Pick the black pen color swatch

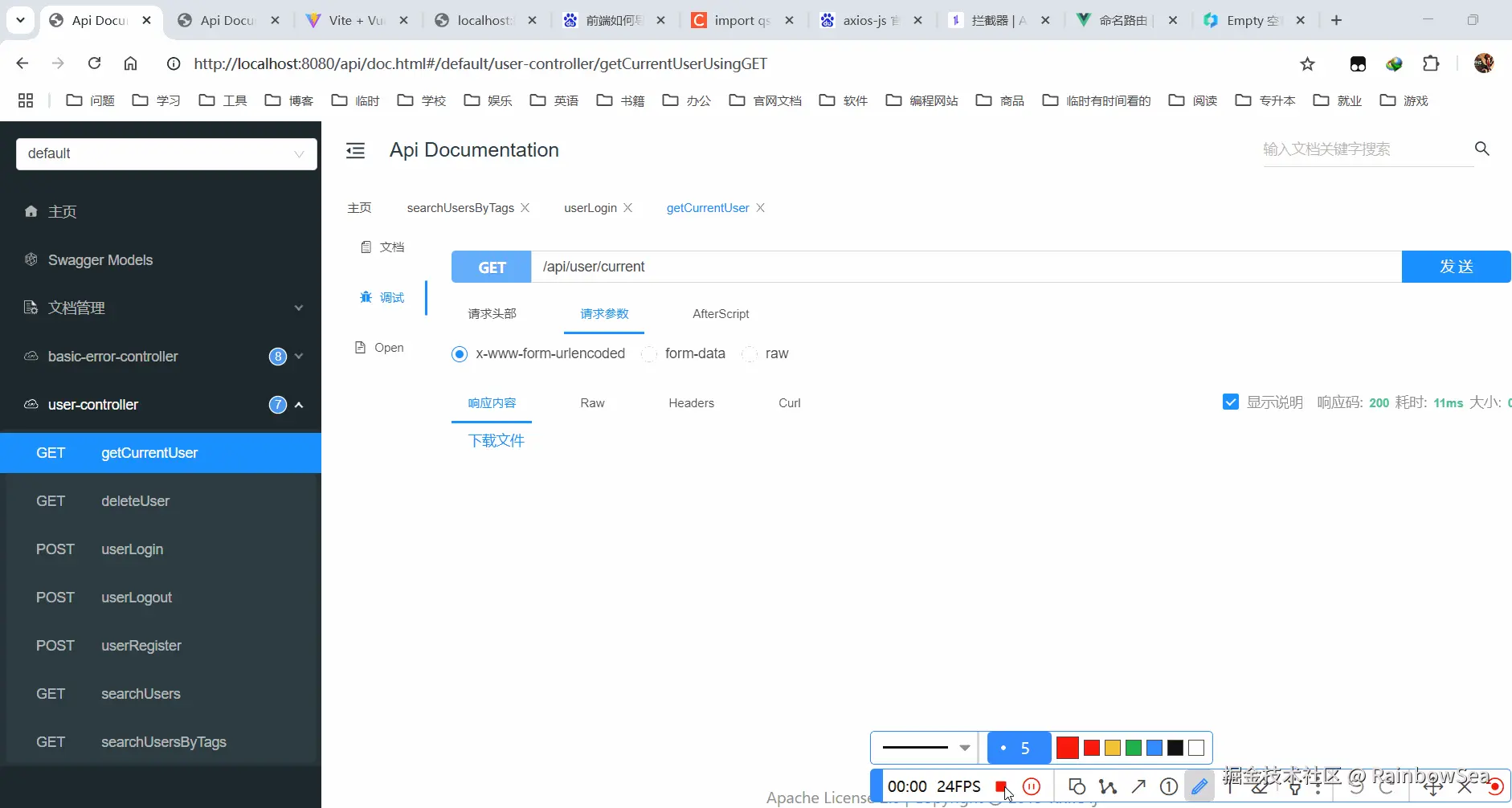[1175, 748]
